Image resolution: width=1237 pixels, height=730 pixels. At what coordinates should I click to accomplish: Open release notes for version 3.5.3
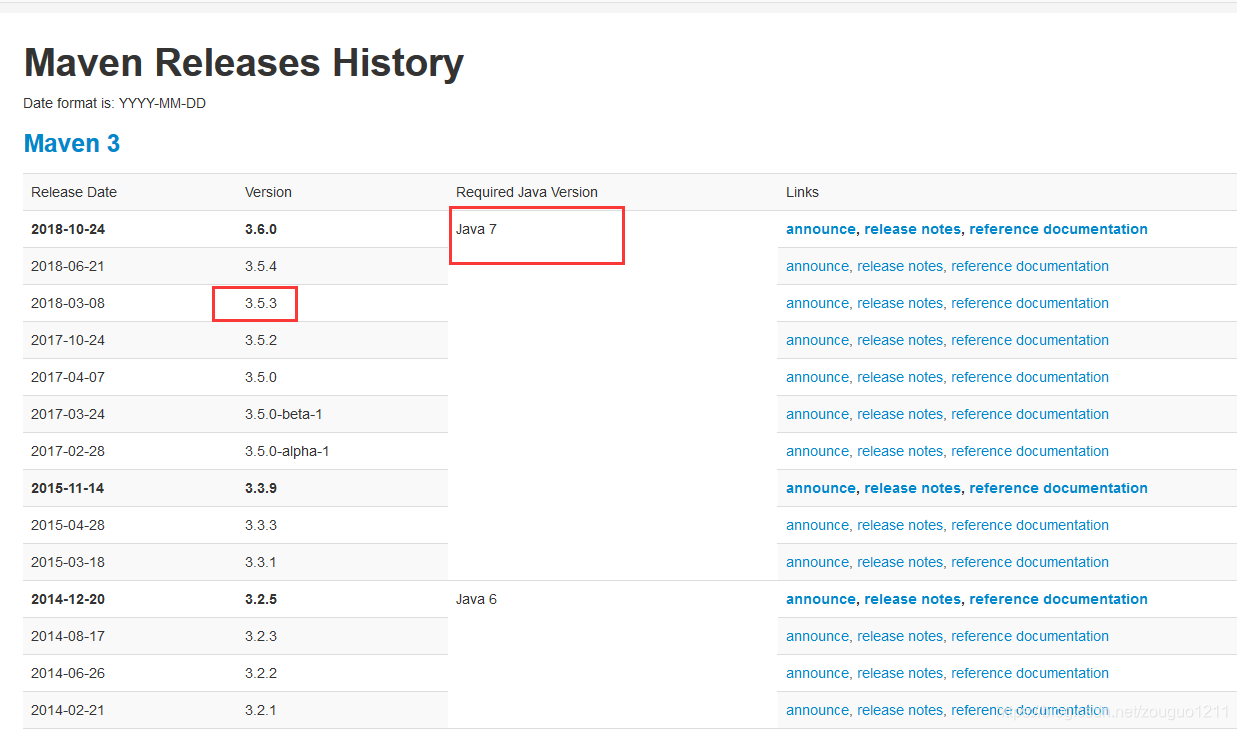900,303
